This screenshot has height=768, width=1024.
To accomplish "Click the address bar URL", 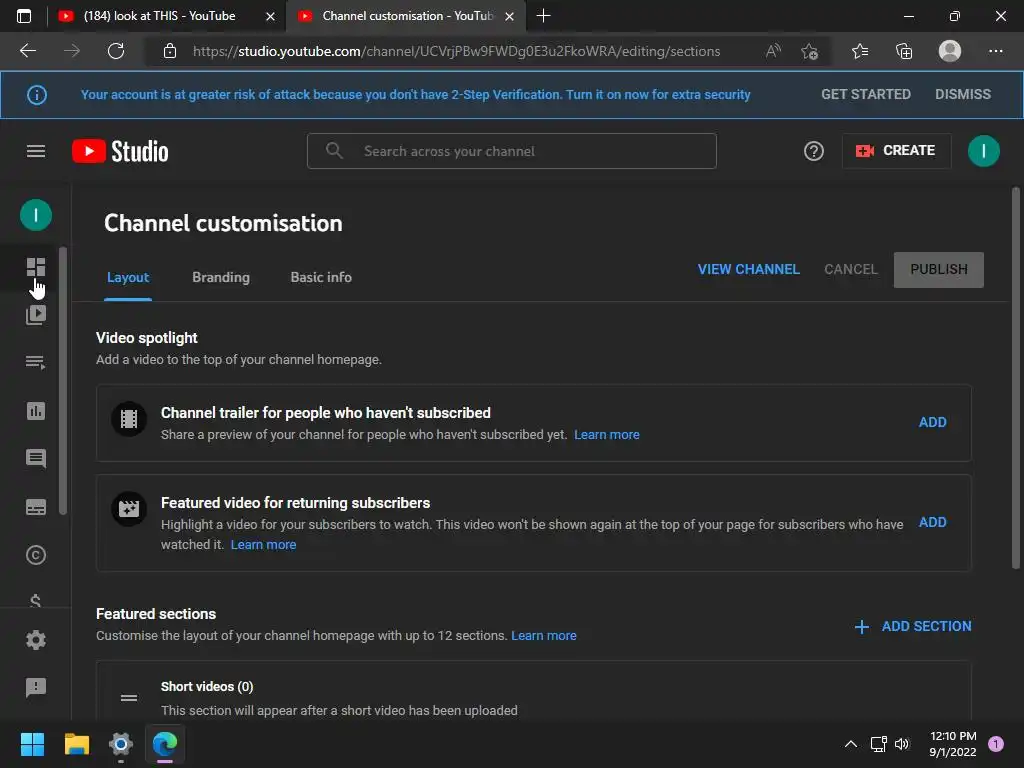I will [456, 52].
